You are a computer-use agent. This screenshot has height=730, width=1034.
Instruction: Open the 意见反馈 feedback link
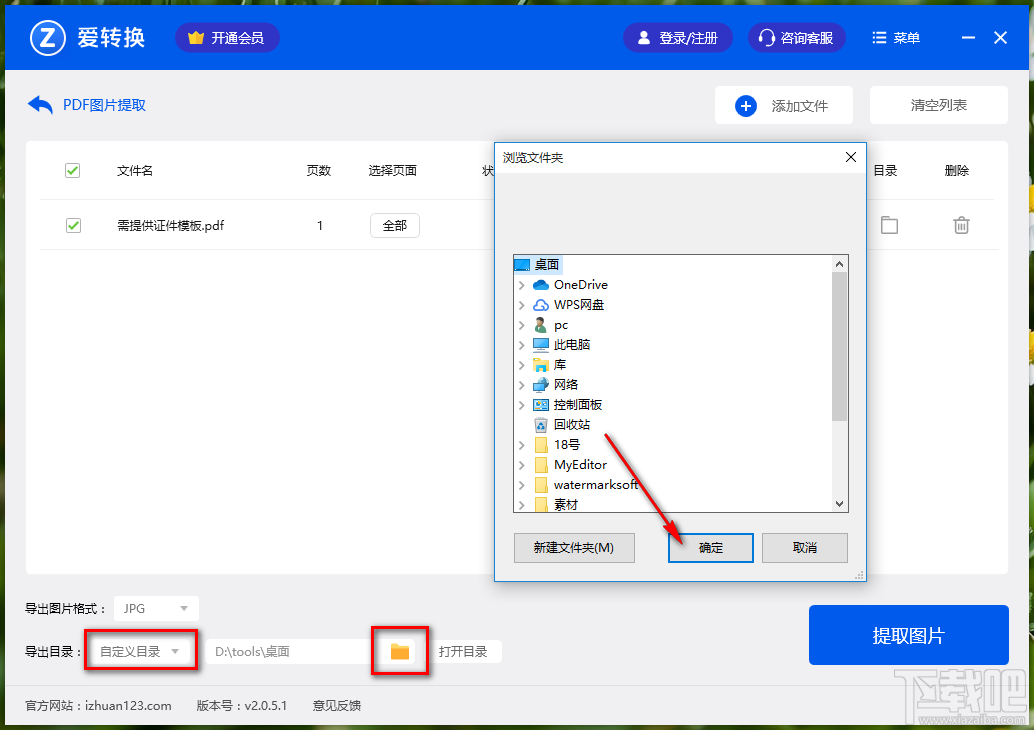pos(336,705)
